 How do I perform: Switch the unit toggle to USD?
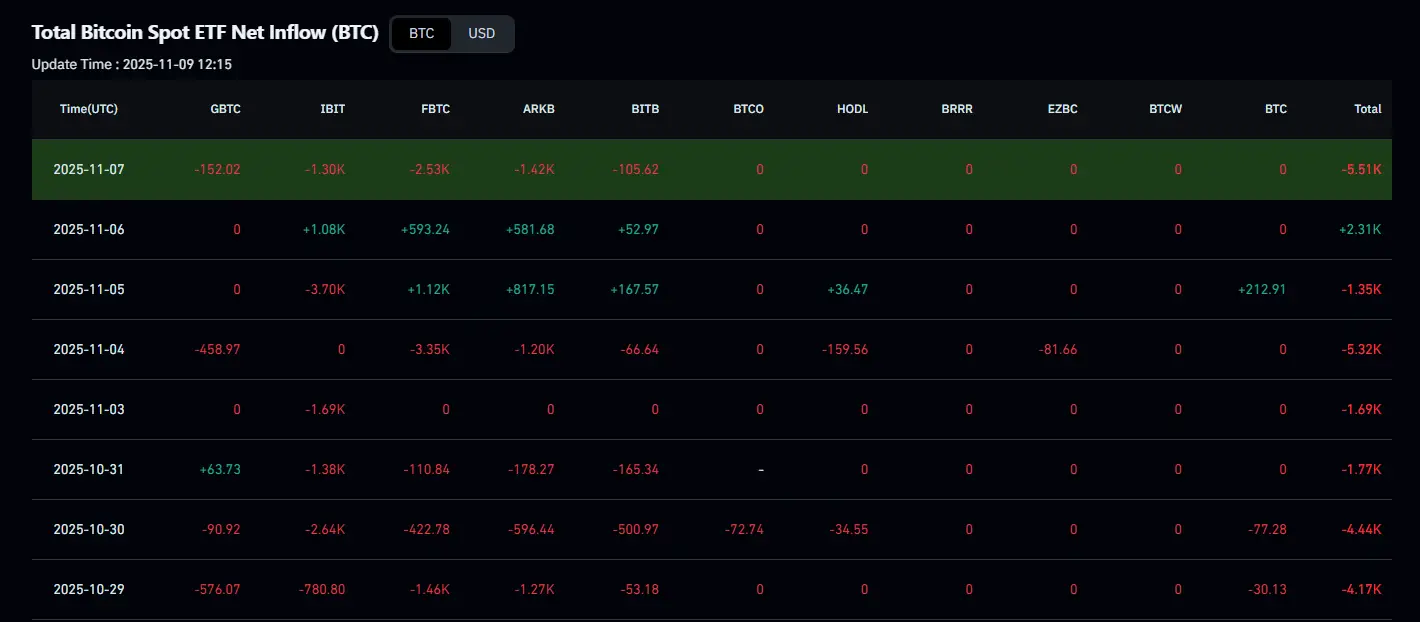[481, 33]
